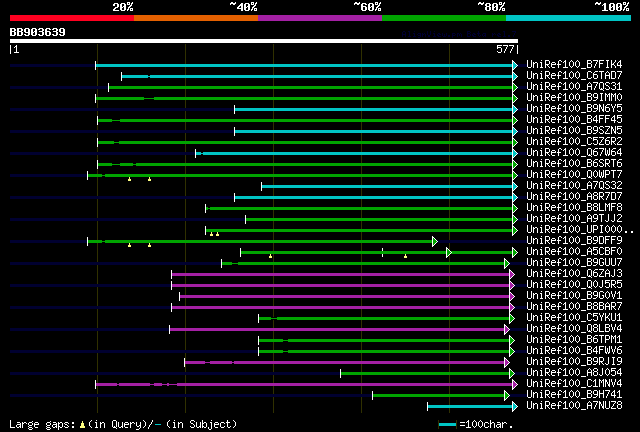Viewport: 640px width, 432px height.
Task: Click the white BB903639 query sequence bar
Action: click(x=264, y=41)
